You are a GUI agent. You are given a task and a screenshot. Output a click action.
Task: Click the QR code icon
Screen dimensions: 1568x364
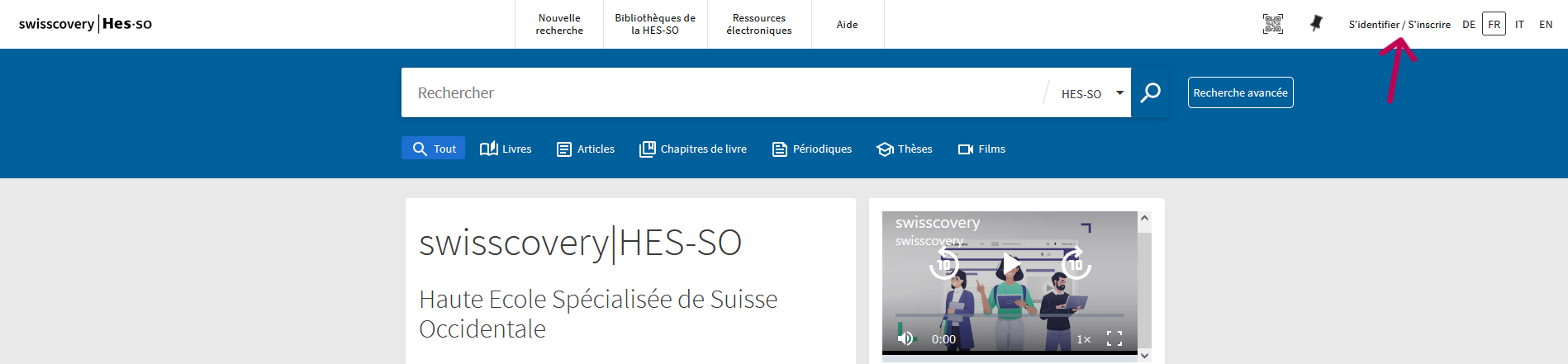coord(1273,24)
